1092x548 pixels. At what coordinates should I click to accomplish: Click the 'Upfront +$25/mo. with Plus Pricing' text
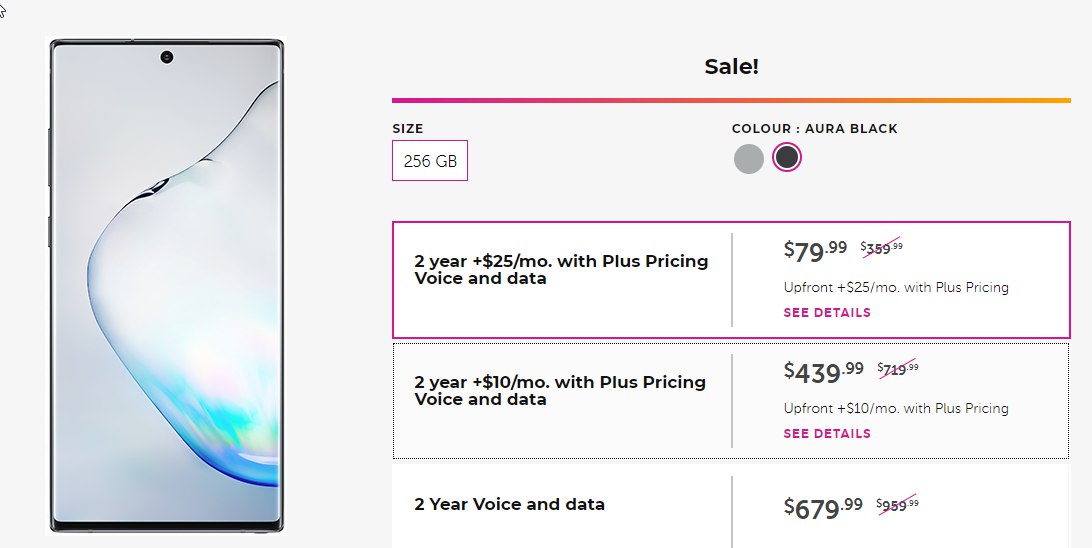(x=896, y=287)
